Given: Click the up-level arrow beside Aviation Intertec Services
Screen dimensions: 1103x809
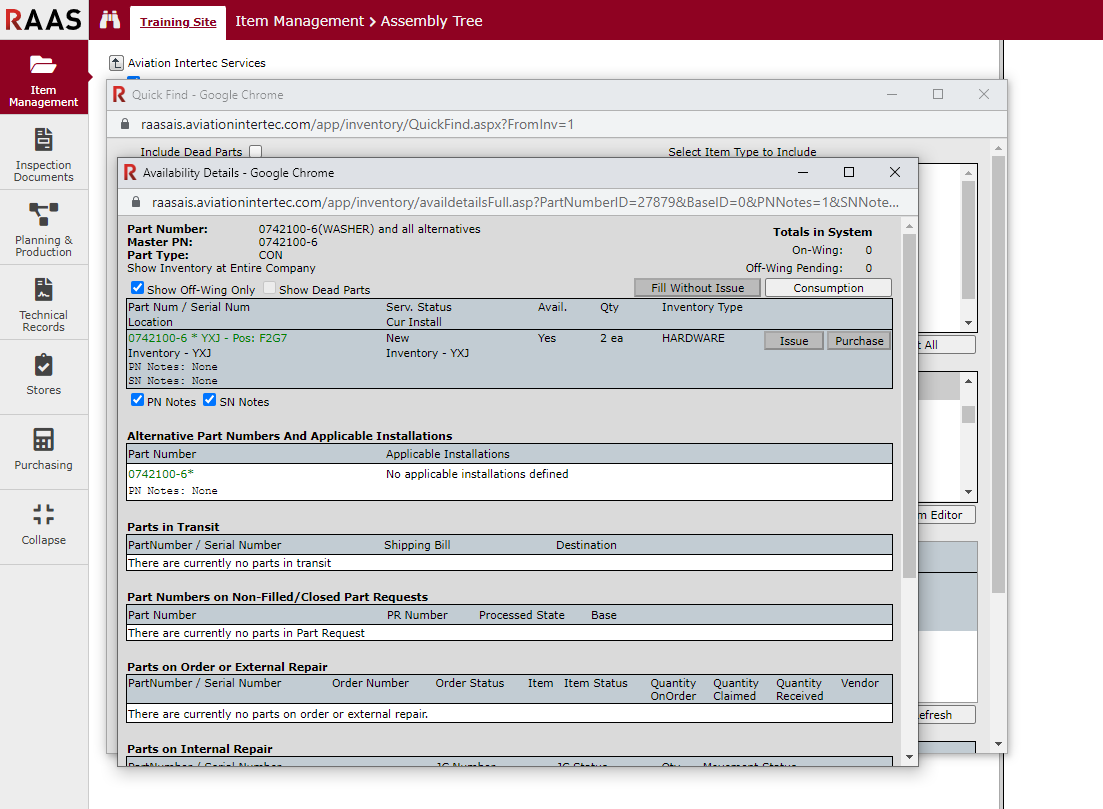Looking at the screenshot, I should (116, 63).
